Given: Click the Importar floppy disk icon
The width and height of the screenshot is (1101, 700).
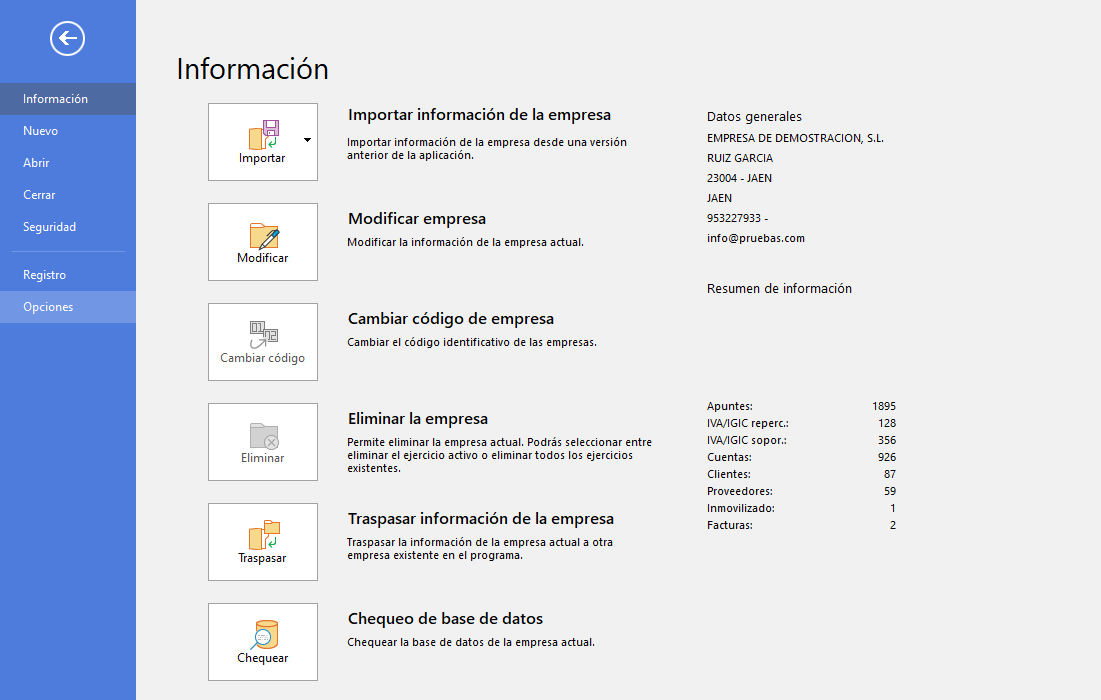Looking at the screenshot, I should pos(263,134).
